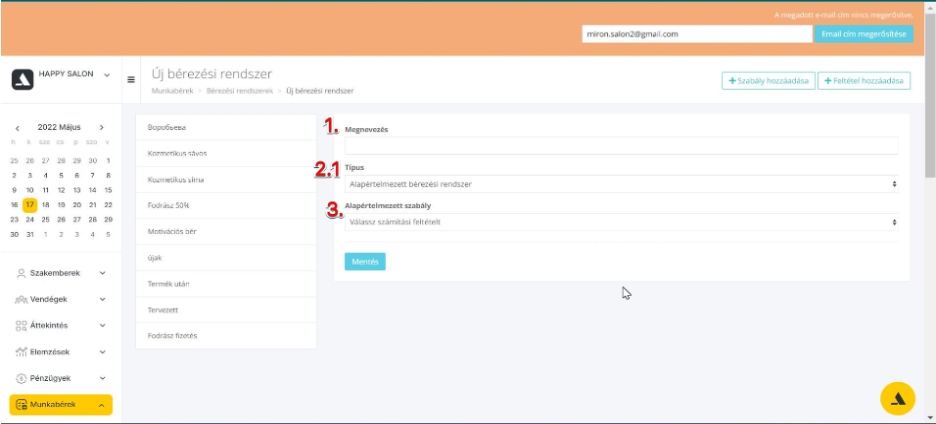Click the Megnevezés input field
This screenshot has height=424, width=936.
click(621, 146)
